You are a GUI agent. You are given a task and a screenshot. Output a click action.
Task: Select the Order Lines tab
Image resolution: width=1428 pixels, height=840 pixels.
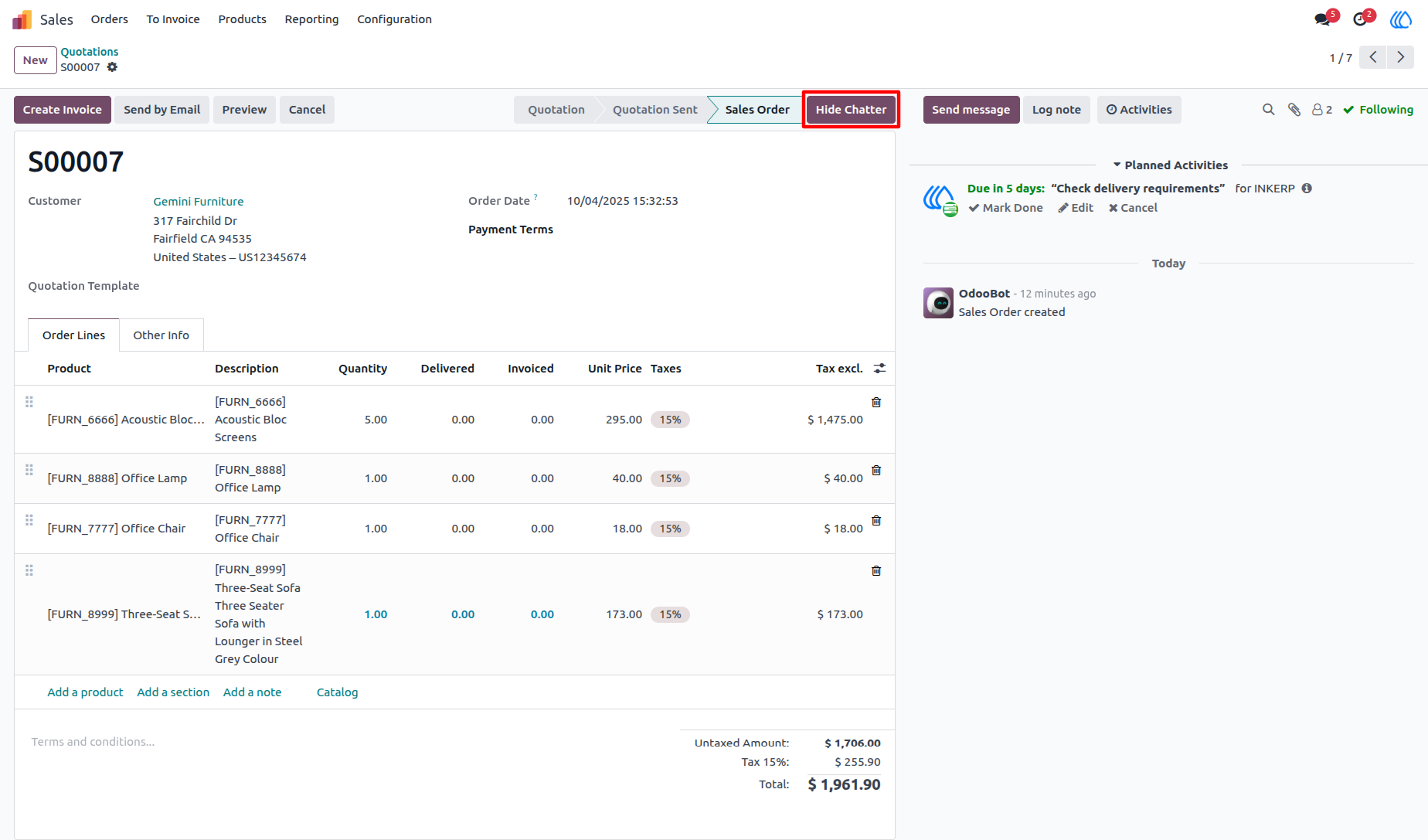(x=73, y=335)
